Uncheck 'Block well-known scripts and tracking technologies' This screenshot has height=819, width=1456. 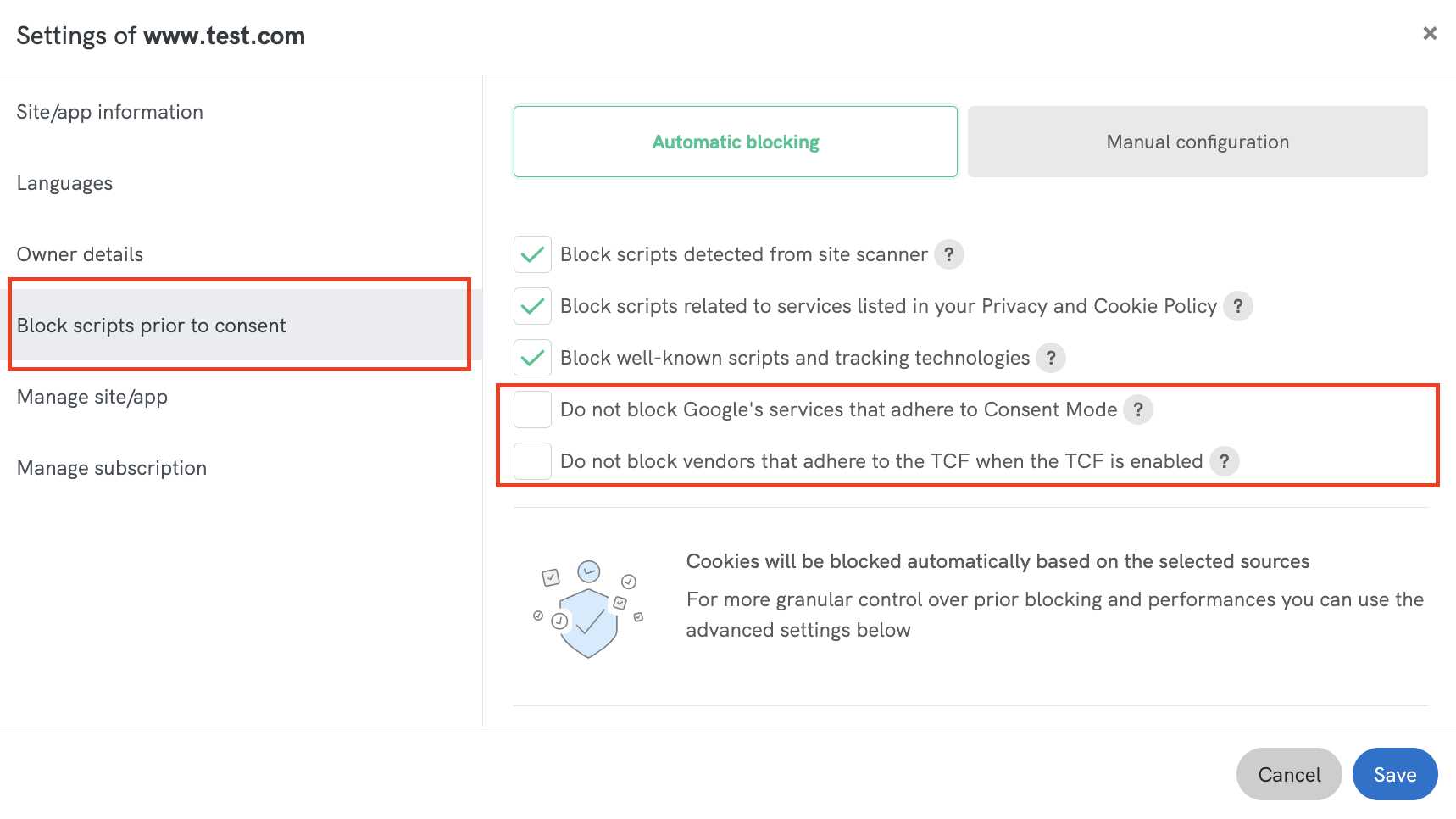532,358
